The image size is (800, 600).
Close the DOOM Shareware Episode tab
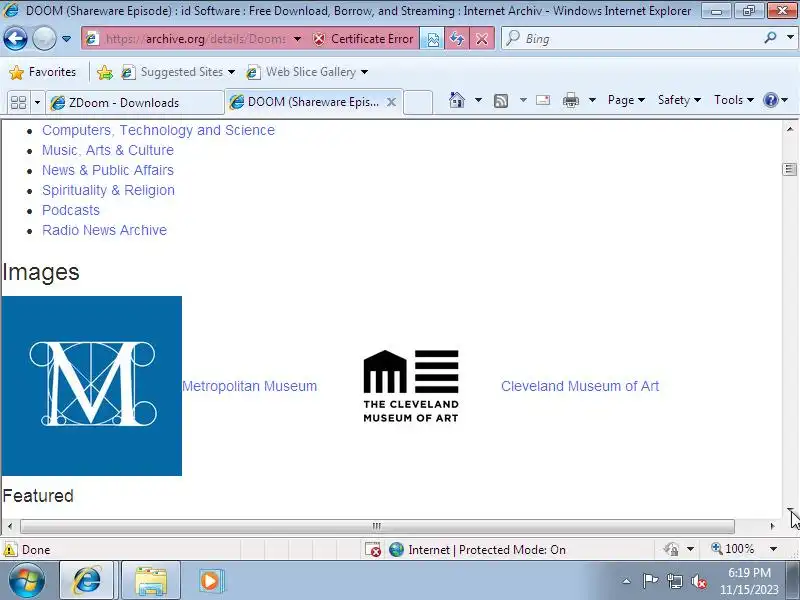391,102
